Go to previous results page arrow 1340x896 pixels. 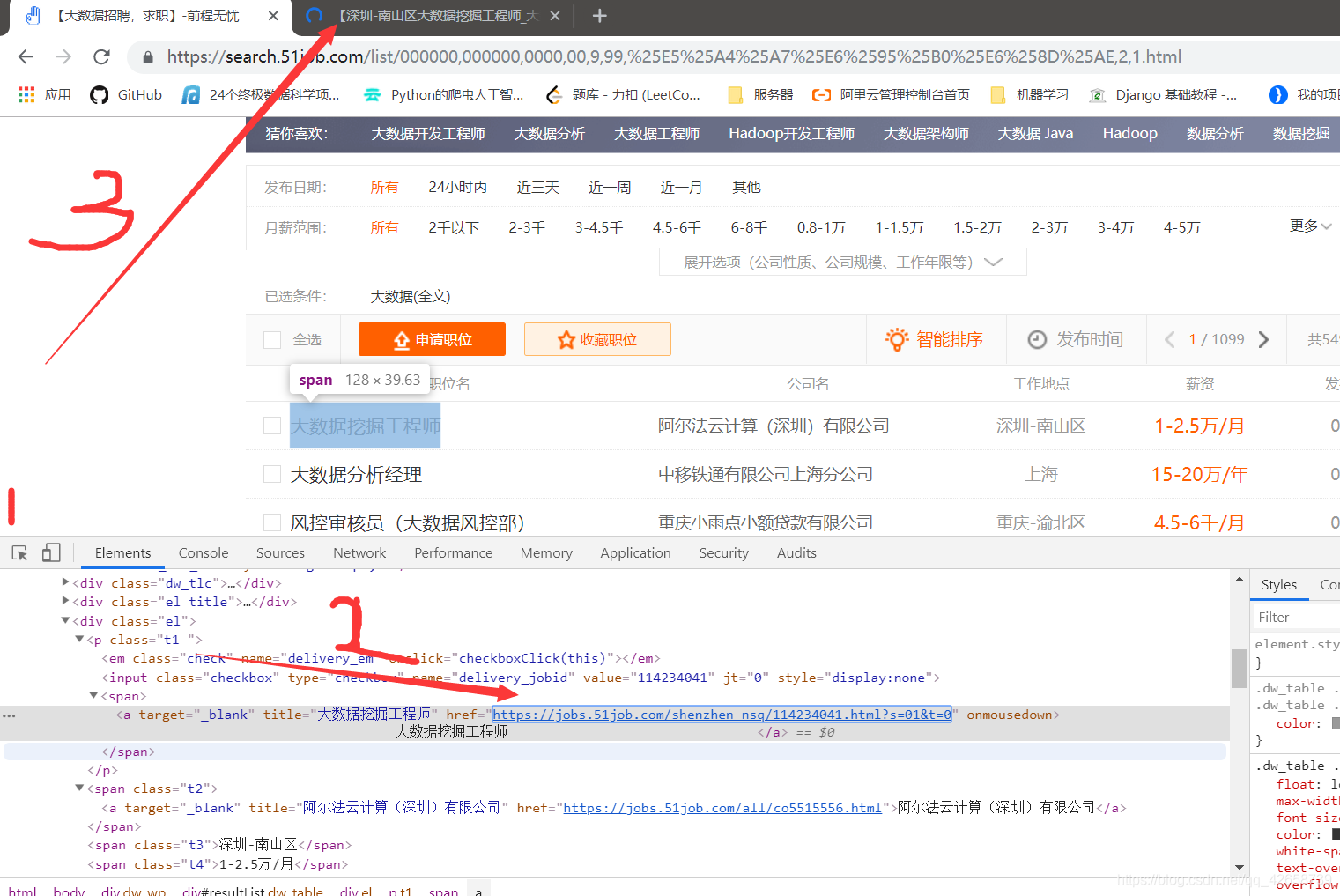[1170, 339]
